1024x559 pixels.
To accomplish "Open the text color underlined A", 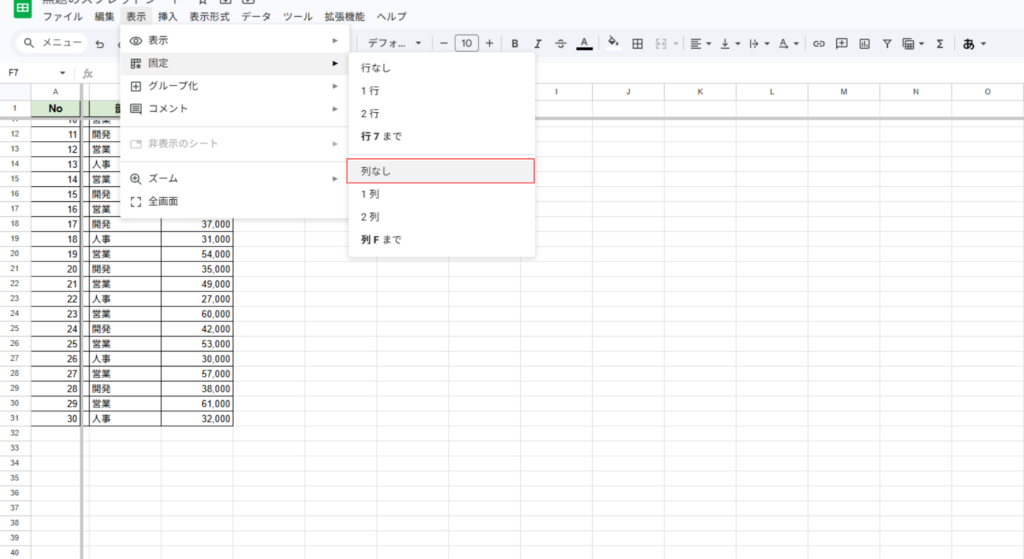I will click(585, 43).
